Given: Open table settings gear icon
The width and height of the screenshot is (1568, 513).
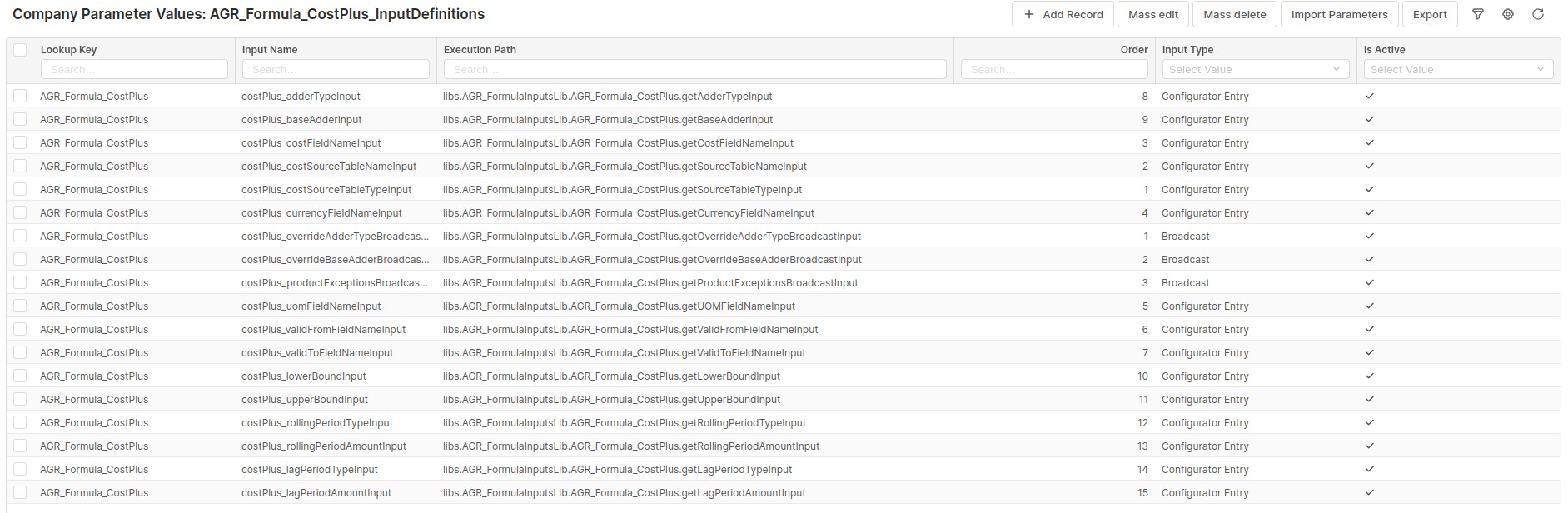Looking at the screenshot, I should (x=1508, y=14).
